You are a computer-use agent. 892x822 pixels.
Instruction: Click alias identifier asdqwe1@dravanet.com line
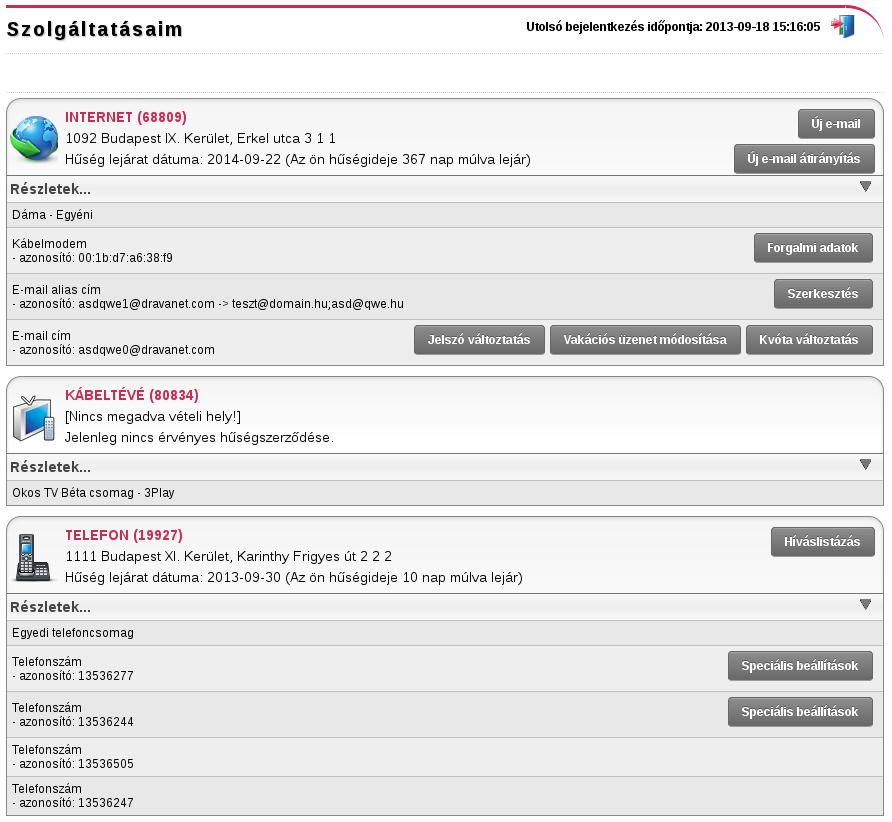click(x=208, y=304)
